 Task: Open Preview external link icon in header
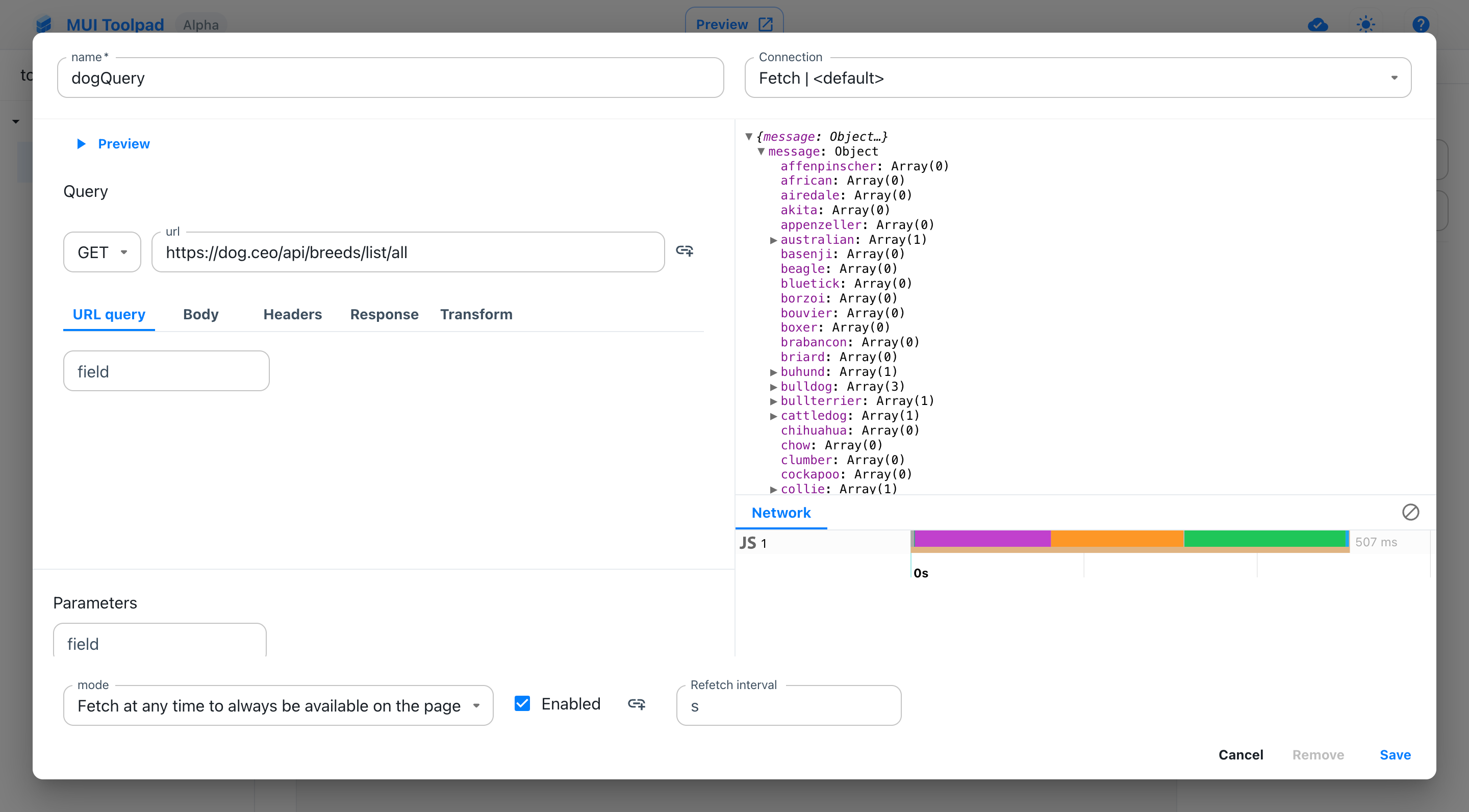click(765, 24)
